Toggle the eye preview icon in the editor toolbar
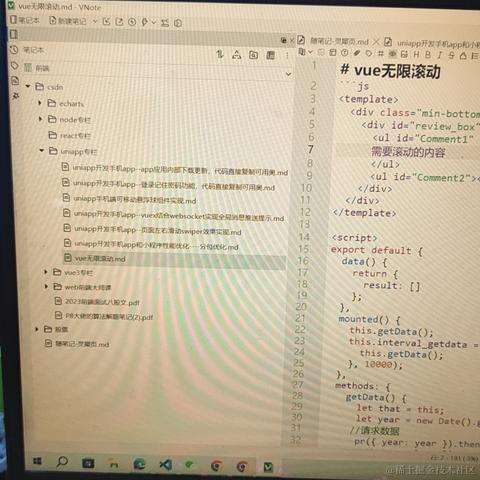 (393, 53)
